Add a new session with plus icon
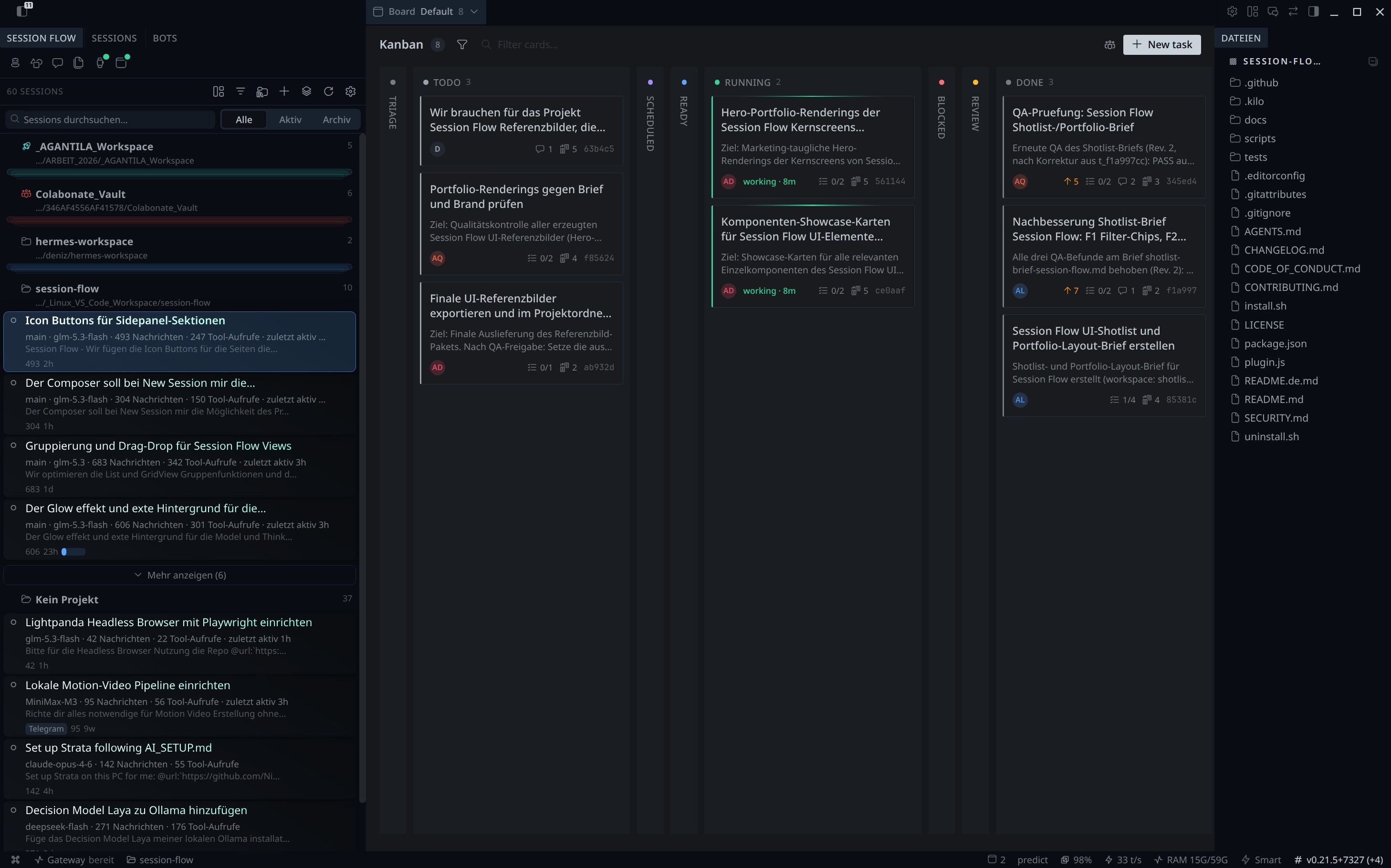The image size is (1391, 868). (x=284, y=91)
